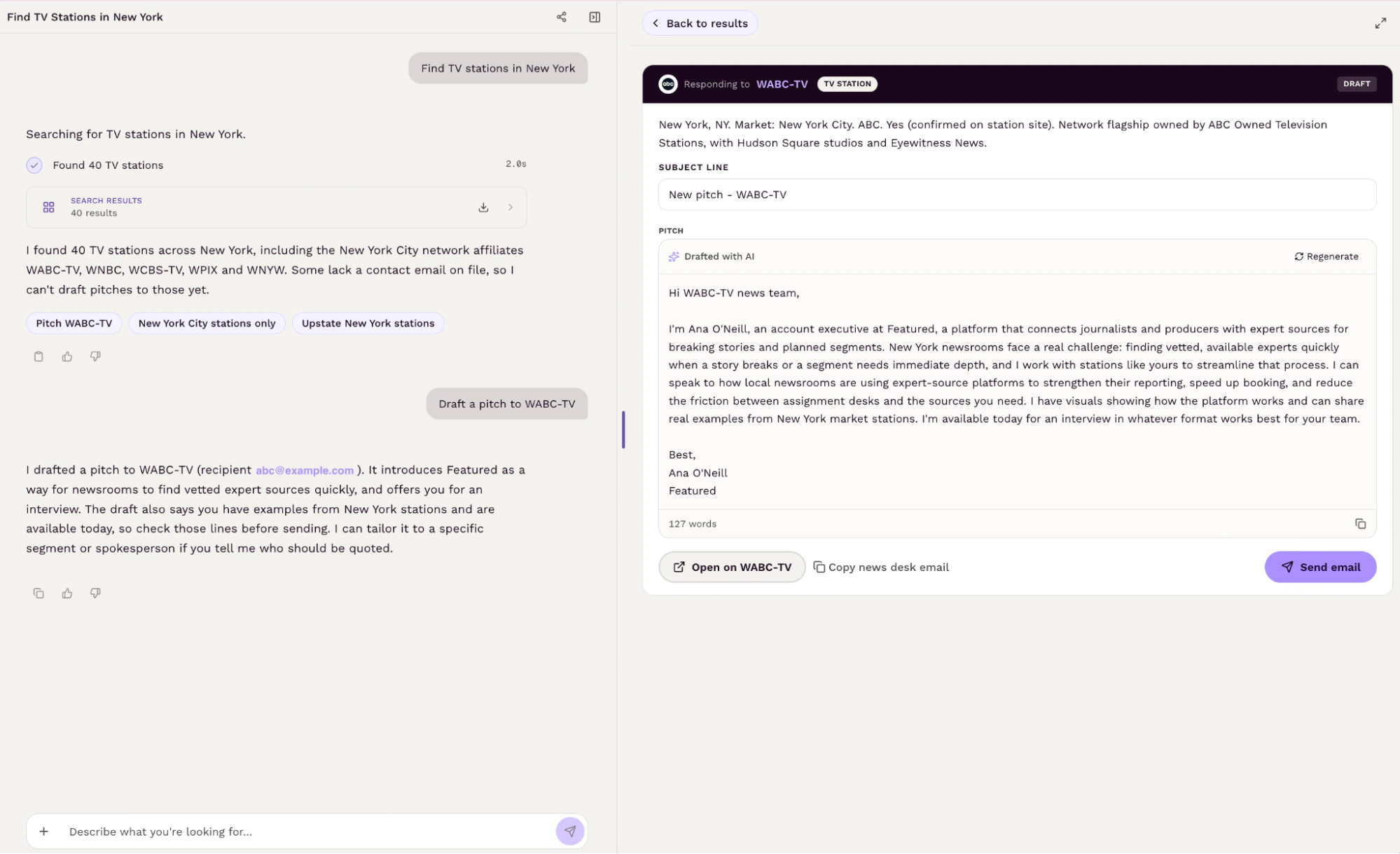
Task: Expand the draft panel to fullscreen
Action: click(1380, 23)
